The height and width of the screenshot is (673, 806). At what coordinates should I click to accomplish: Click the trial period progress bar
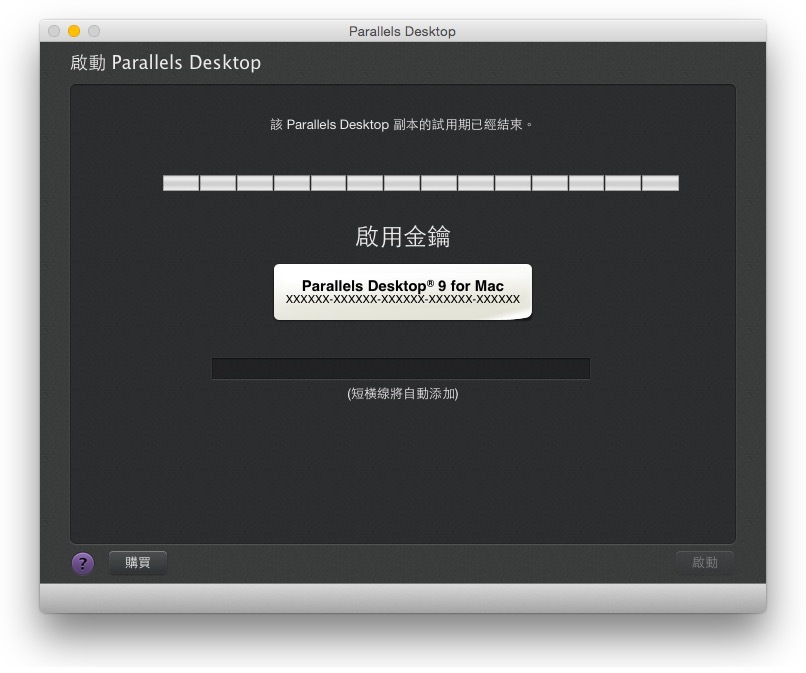pos(420,183)
